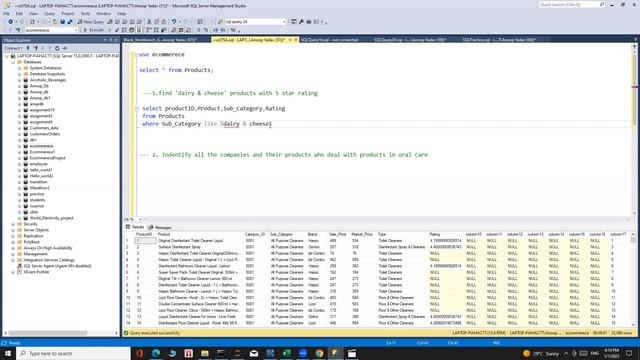Select the World_Electricity_project database
This screenshot has height=360, width=640.
(51, 218)
